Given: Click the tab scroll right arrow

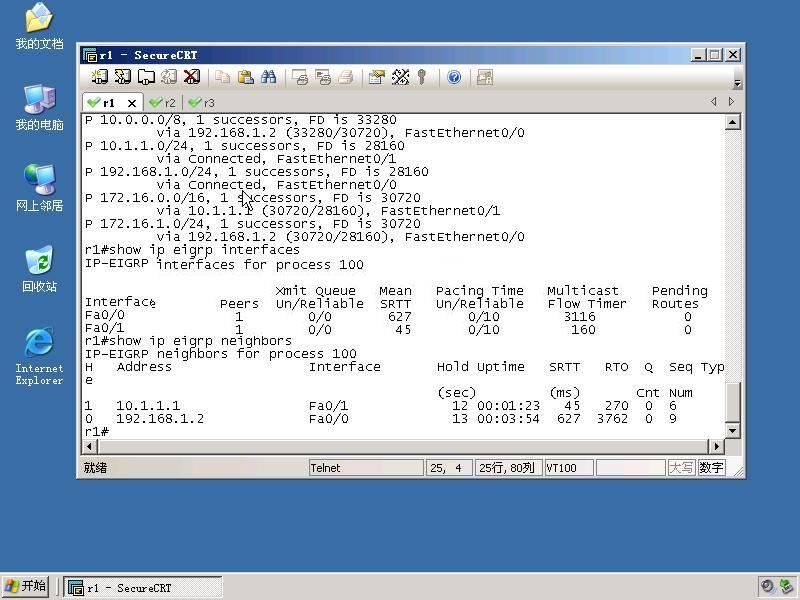Looking at the screenshot, I should click(731, 102).
